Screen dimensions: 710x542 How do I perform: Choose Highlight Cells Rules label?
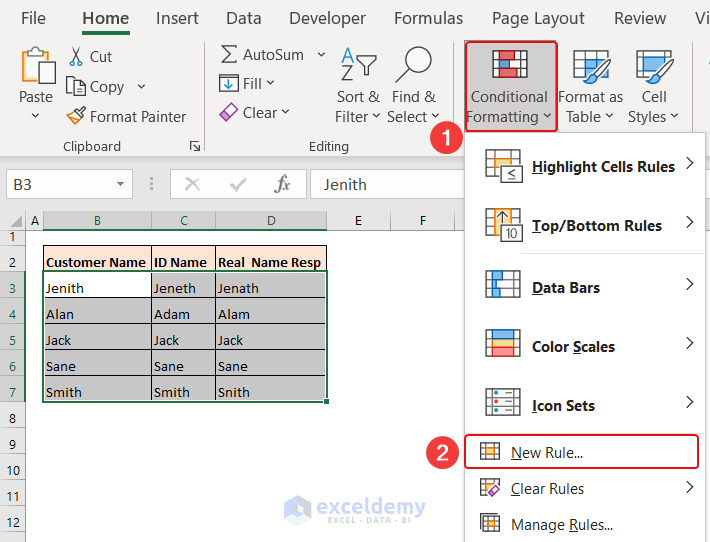click(603, 167)
